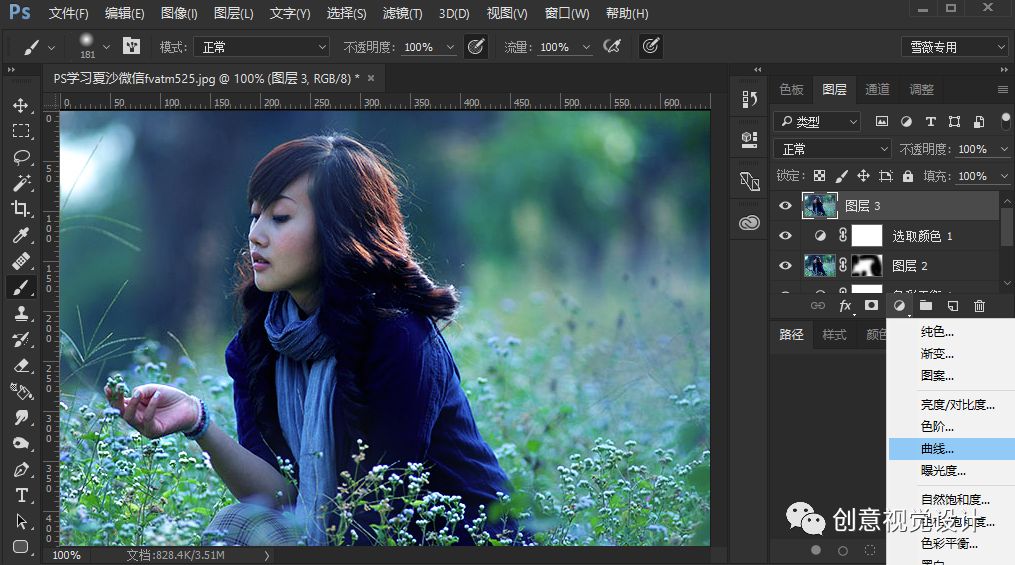
Task: Select the Type tool
Action: (21, 495)
